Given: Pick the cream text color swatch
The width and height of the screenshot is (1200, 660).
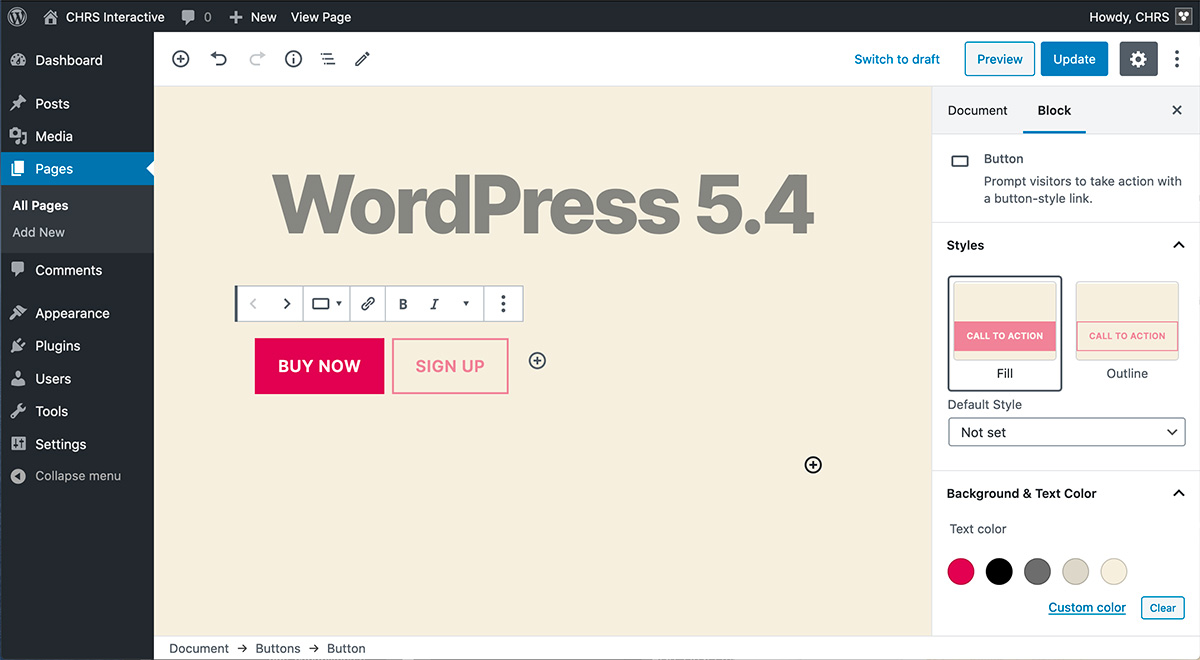Looking at the screenshot, I should (x=1114, y=572).
